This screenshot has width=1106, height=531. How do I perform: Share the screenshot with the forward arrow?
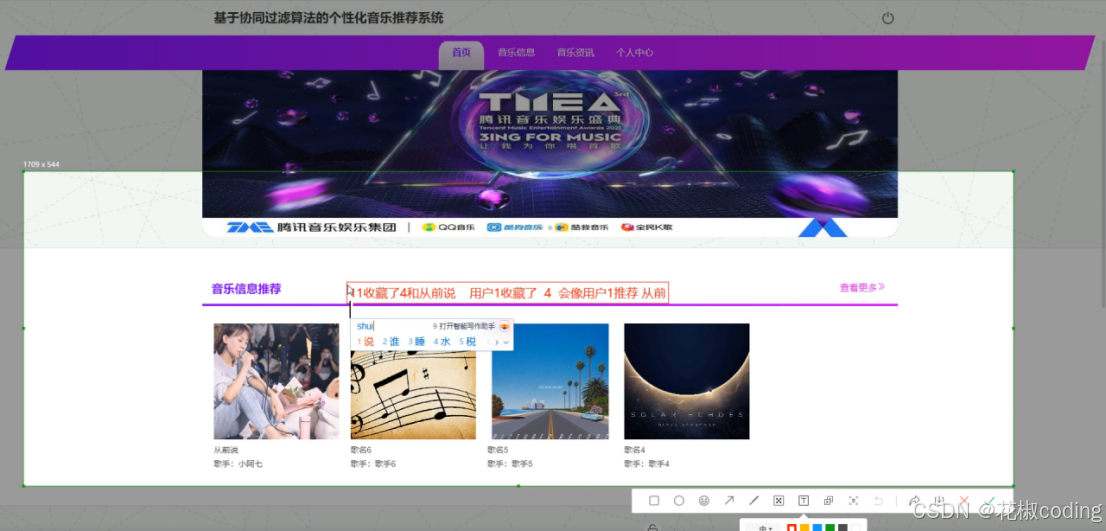click(914, 501)
